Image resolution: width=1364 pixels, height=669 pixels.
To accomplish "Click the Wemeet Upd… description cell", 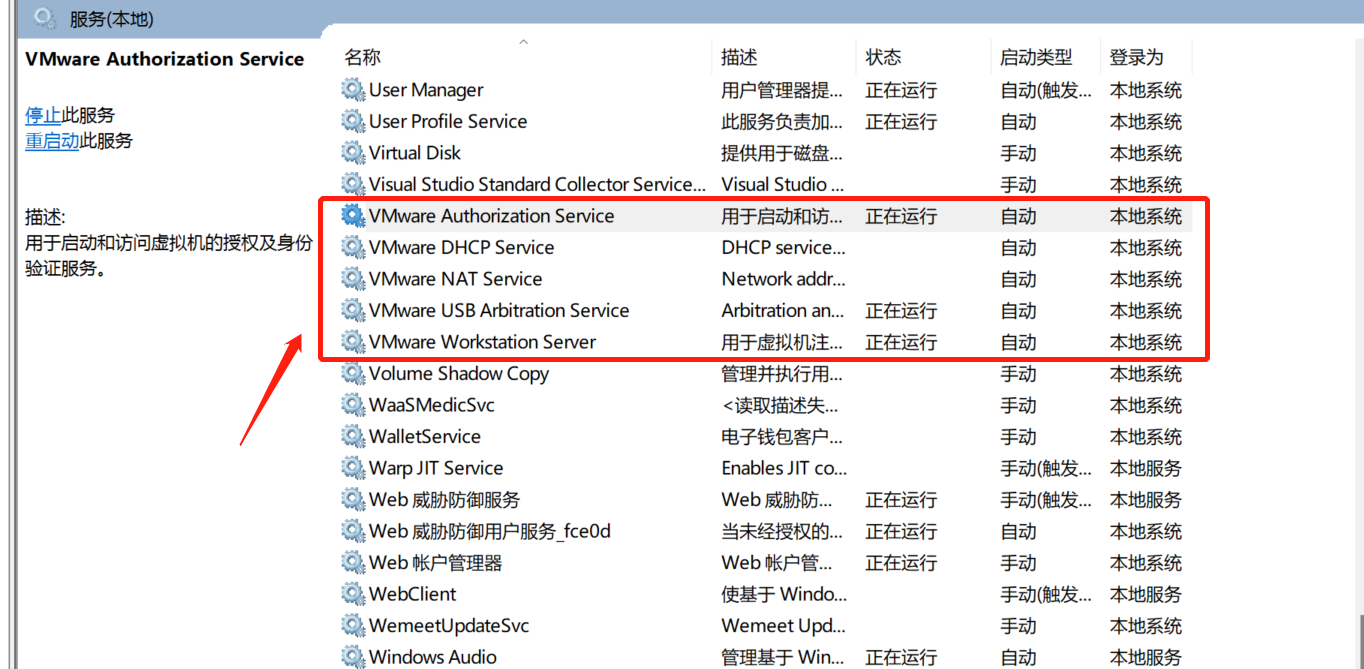I will click(784, 625).
